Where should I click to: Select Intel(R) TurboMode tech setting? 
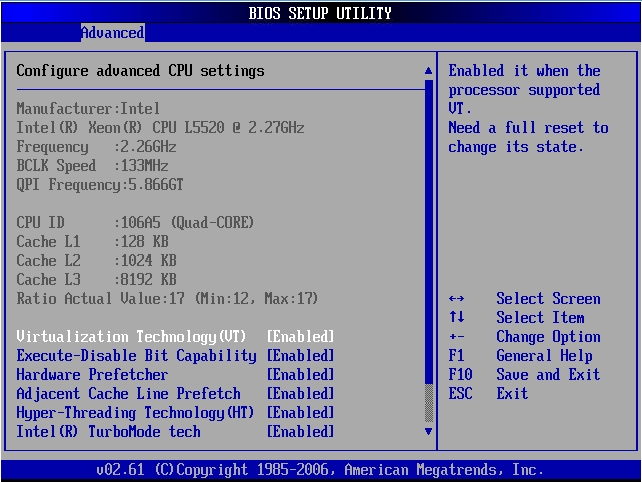[109, 432]
